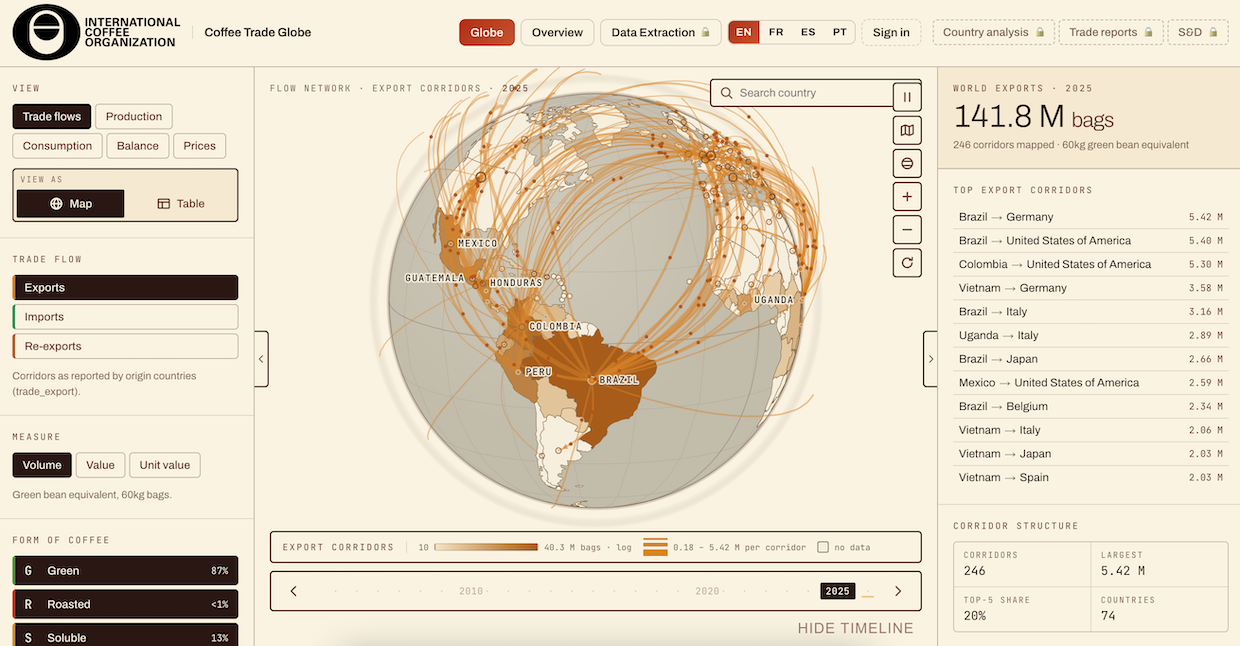The width and height of the screenshot is (1240, 646).
Task: Jump to 2020 on the timeline
Action: 707,591
